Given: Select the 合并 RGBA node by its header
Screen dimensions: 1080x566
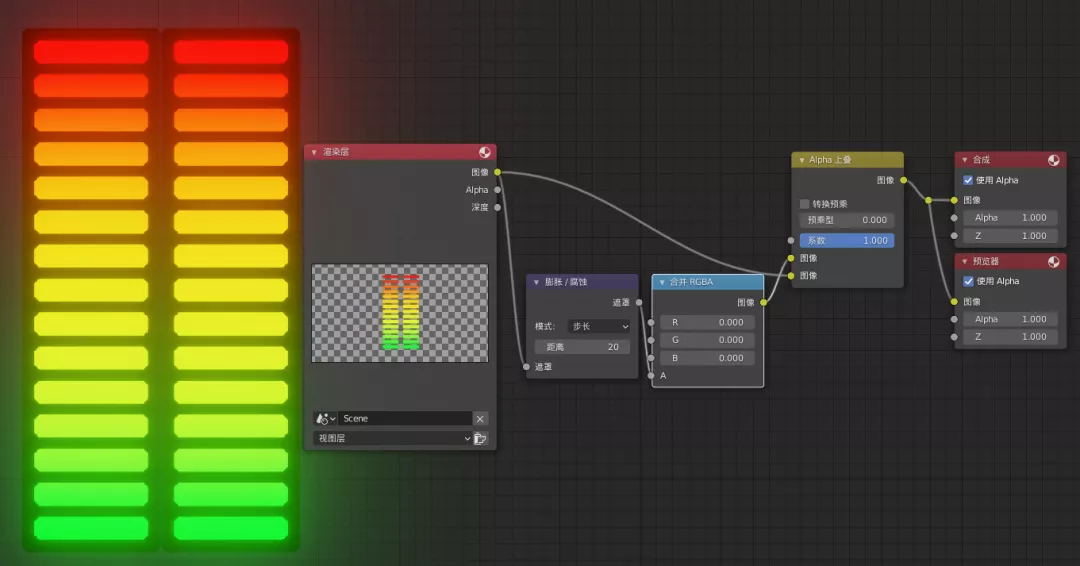Looking at the screenshot, I should click(707, 282).
